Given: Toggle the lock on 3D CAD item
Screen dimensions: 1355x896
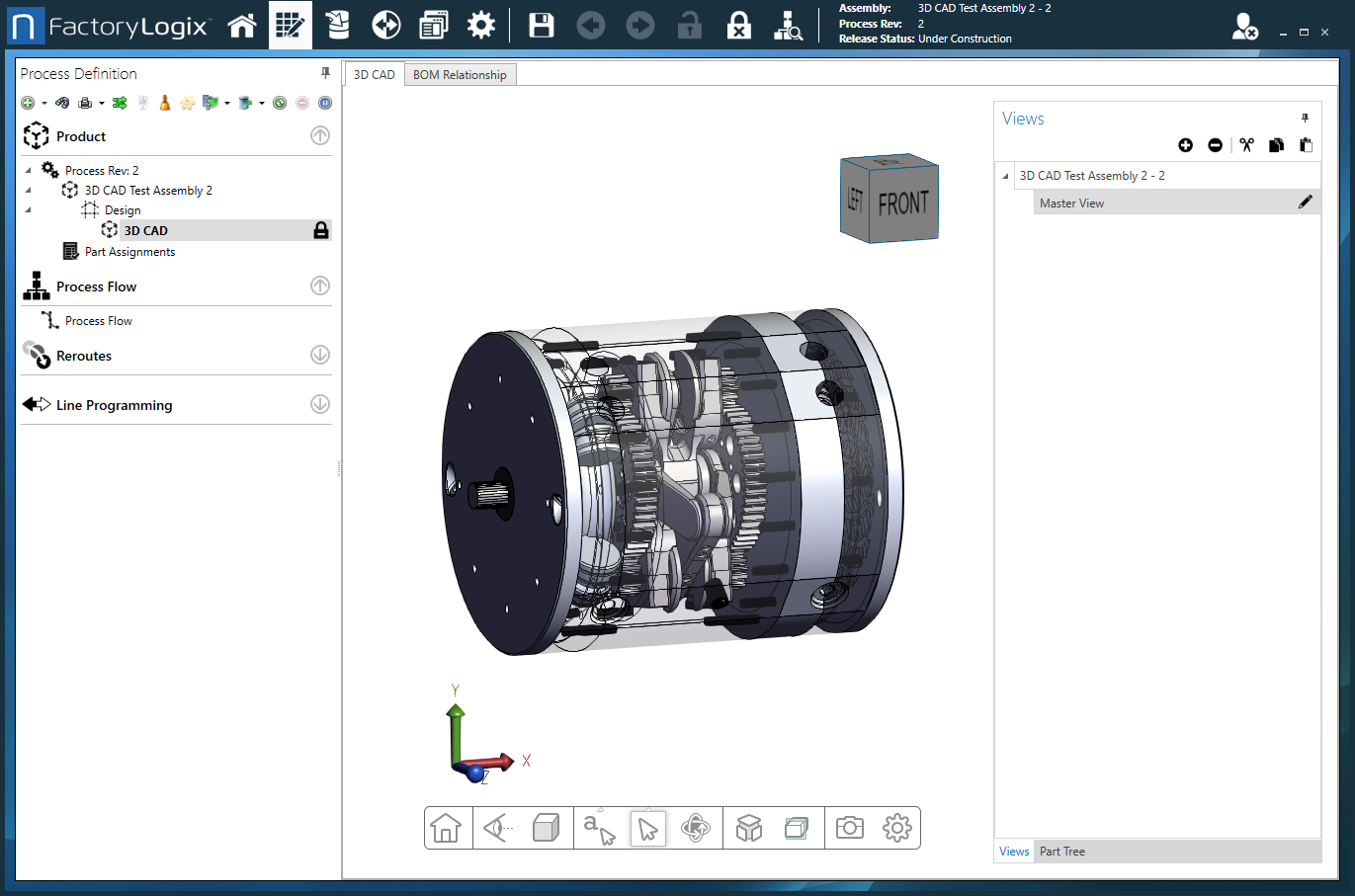Looking at the screenshot, I should pos(320,230).
